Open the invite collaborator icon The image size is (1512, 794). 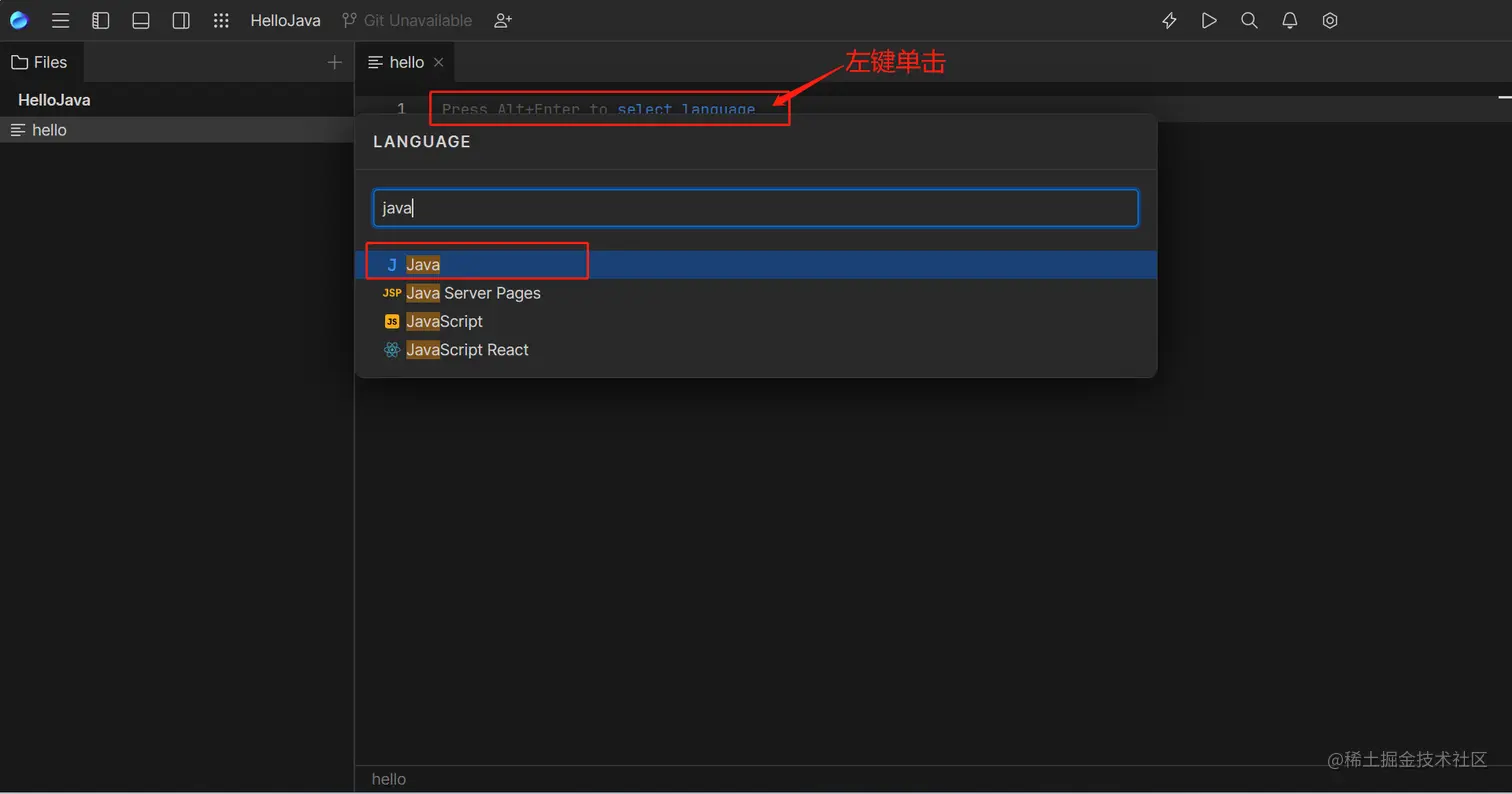pos(502,20)
